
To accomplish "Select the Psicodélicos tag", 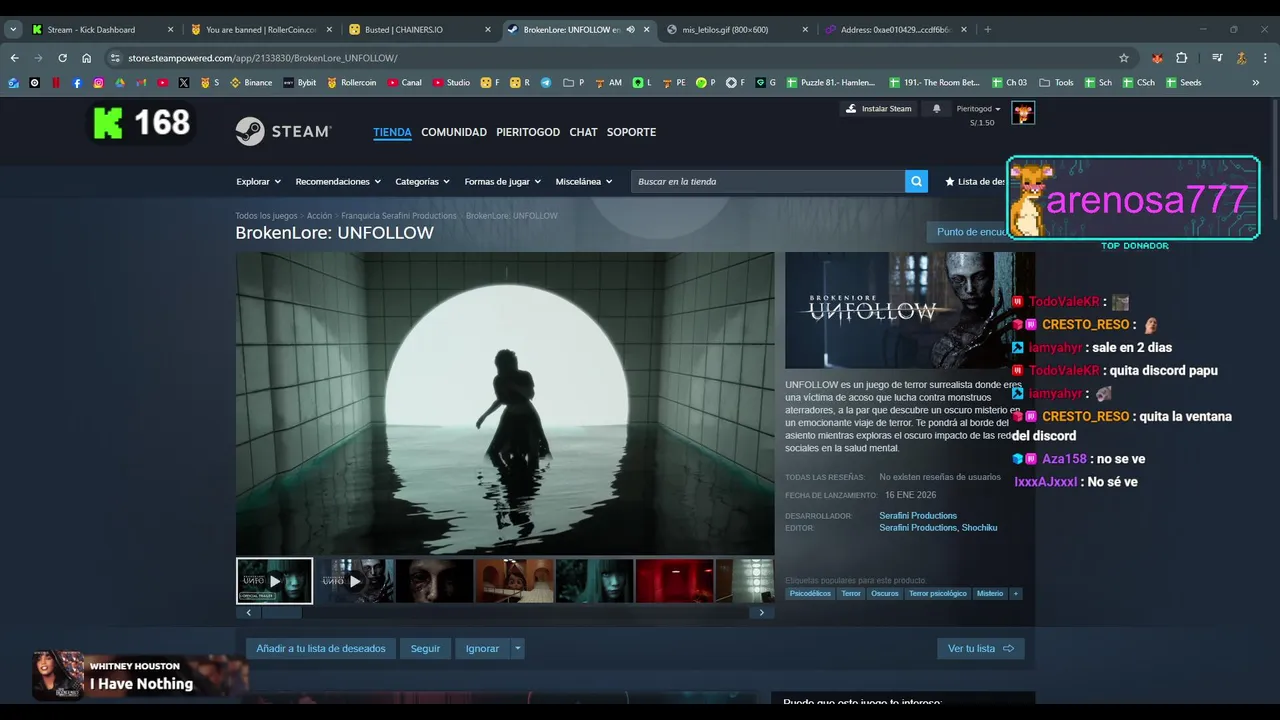I will click(x=810, y=593).
